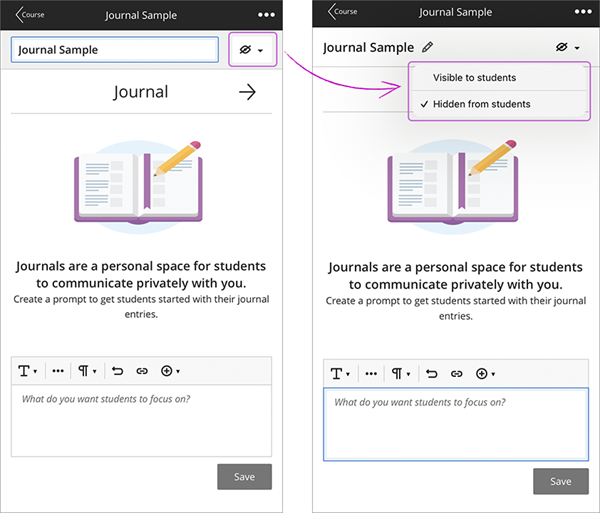Choose 'Hidden from students' menu option
600x513 pixels.
tap(481, 104)
